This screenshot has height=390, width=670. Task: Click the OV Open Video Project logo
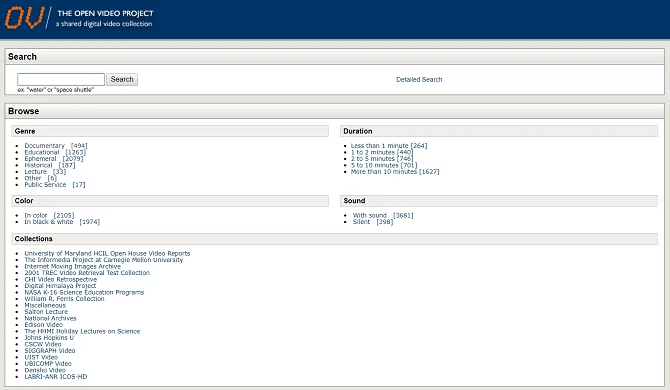[24, 18]
